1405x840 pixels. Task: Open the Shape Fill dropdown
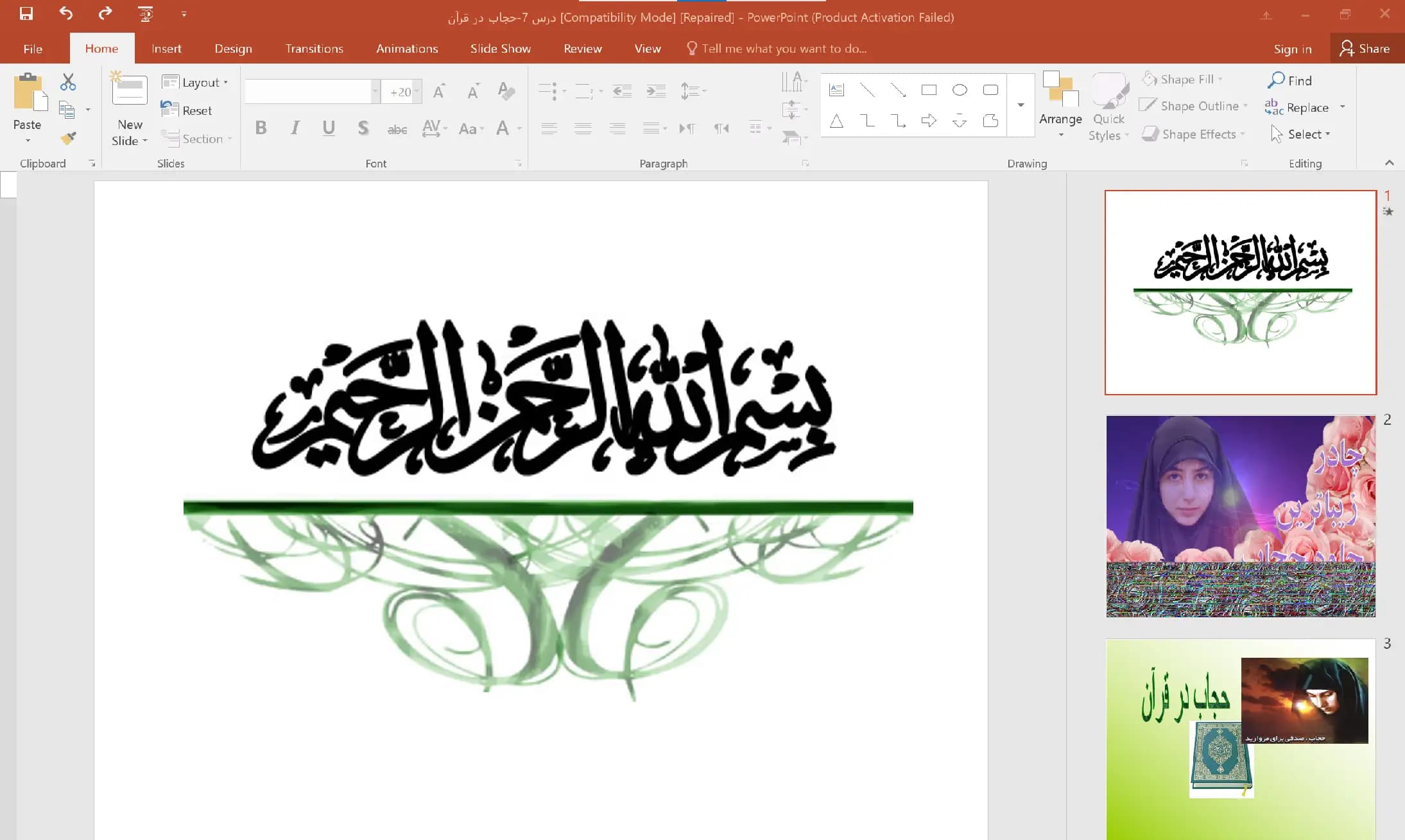click(1182, 79)
